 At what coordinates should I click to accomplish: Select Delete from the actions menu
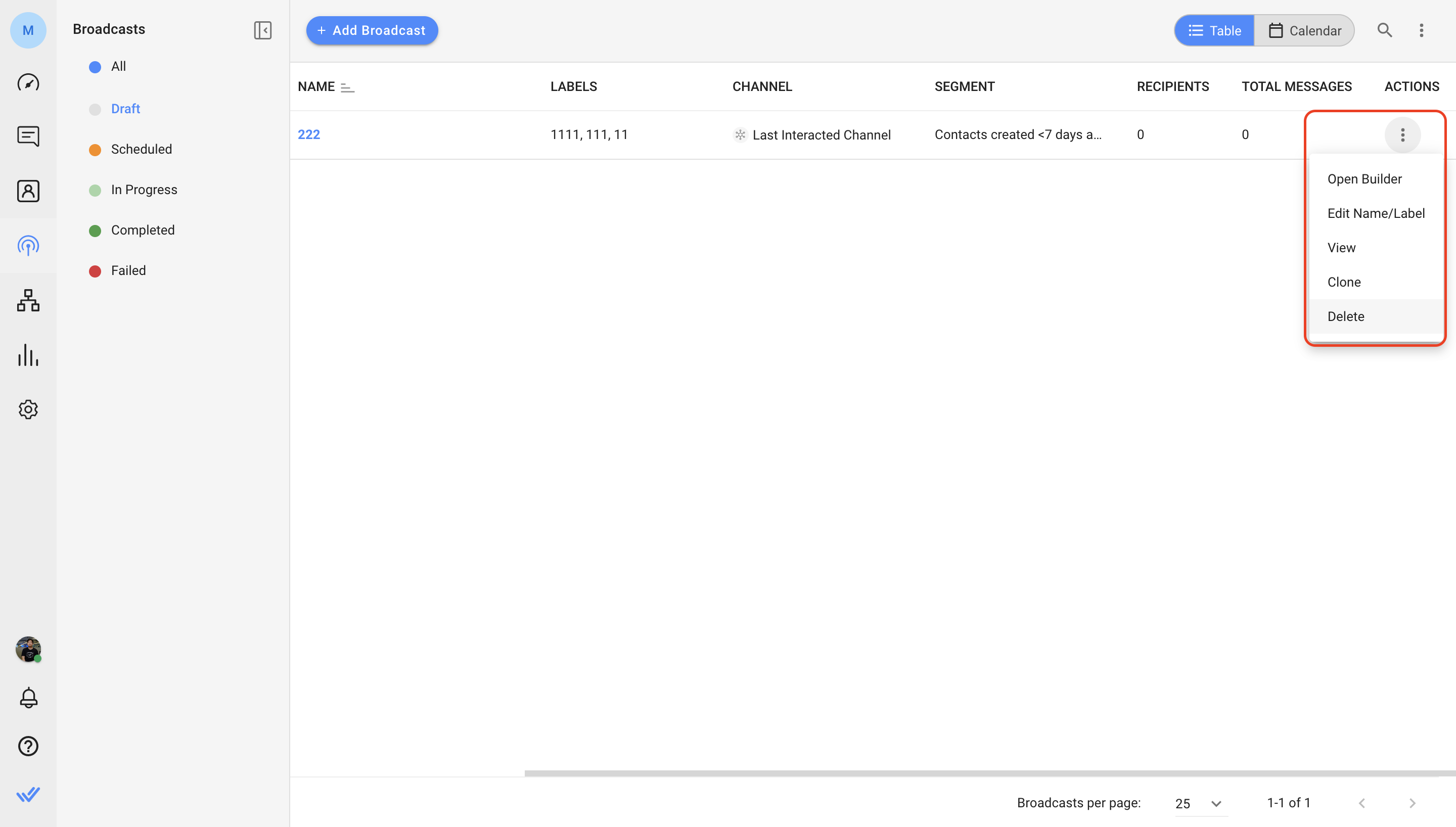[1345, 316]
